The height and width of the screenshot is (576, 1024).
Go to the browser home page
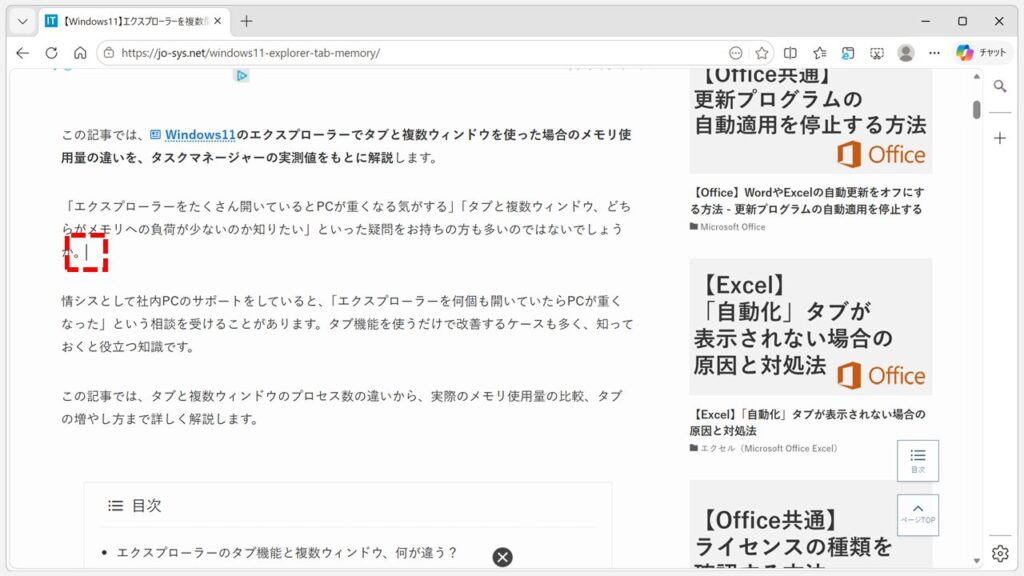click(80, 53)
